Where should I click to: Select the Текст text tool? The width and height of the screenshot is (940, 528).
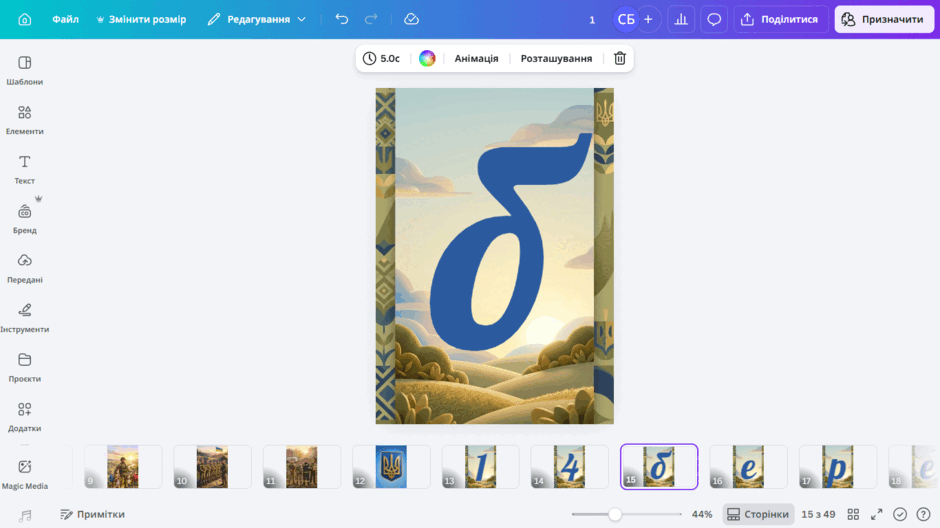(25, 170)
